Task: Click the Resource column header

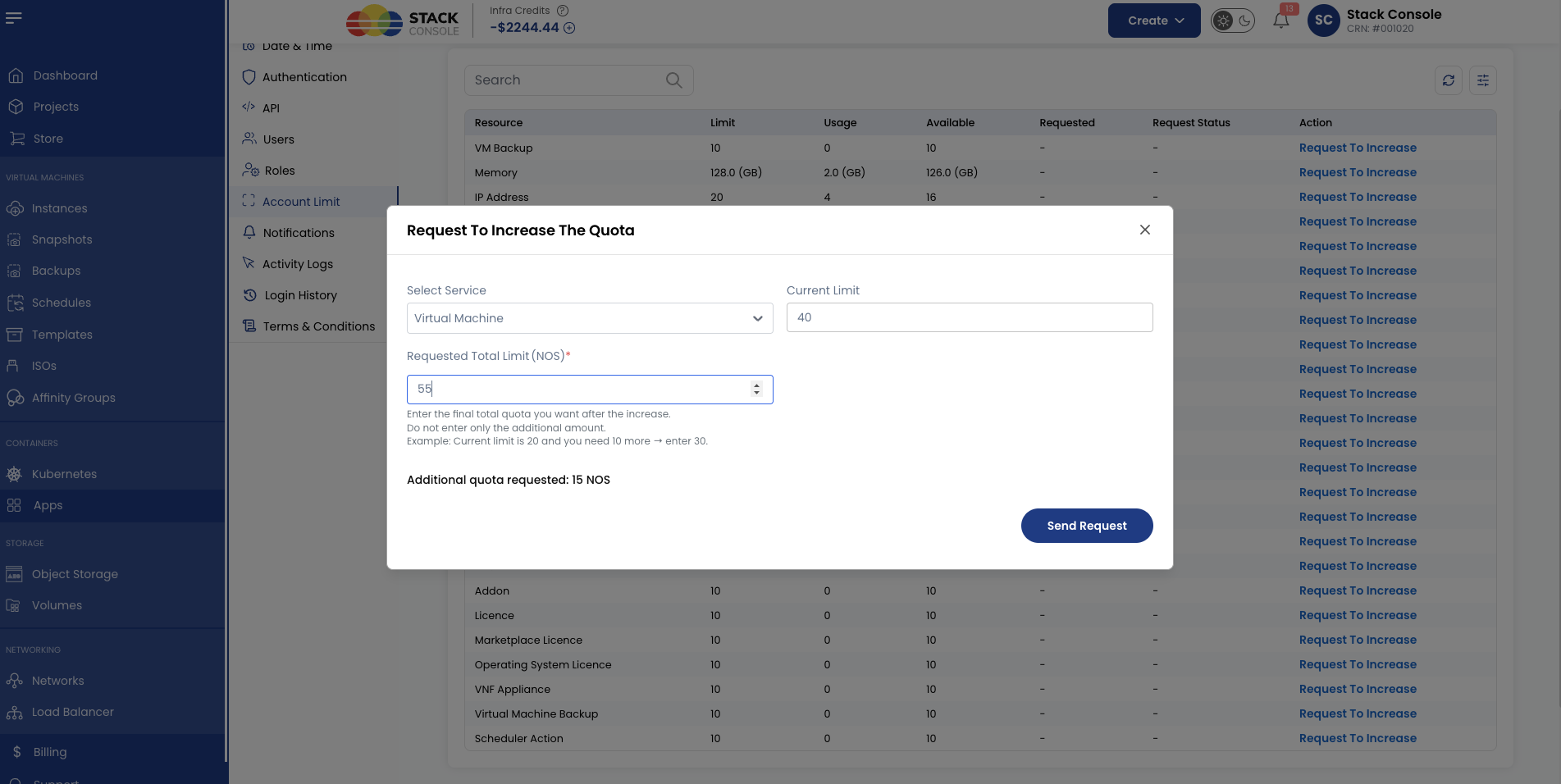Action: click(498, 123)
